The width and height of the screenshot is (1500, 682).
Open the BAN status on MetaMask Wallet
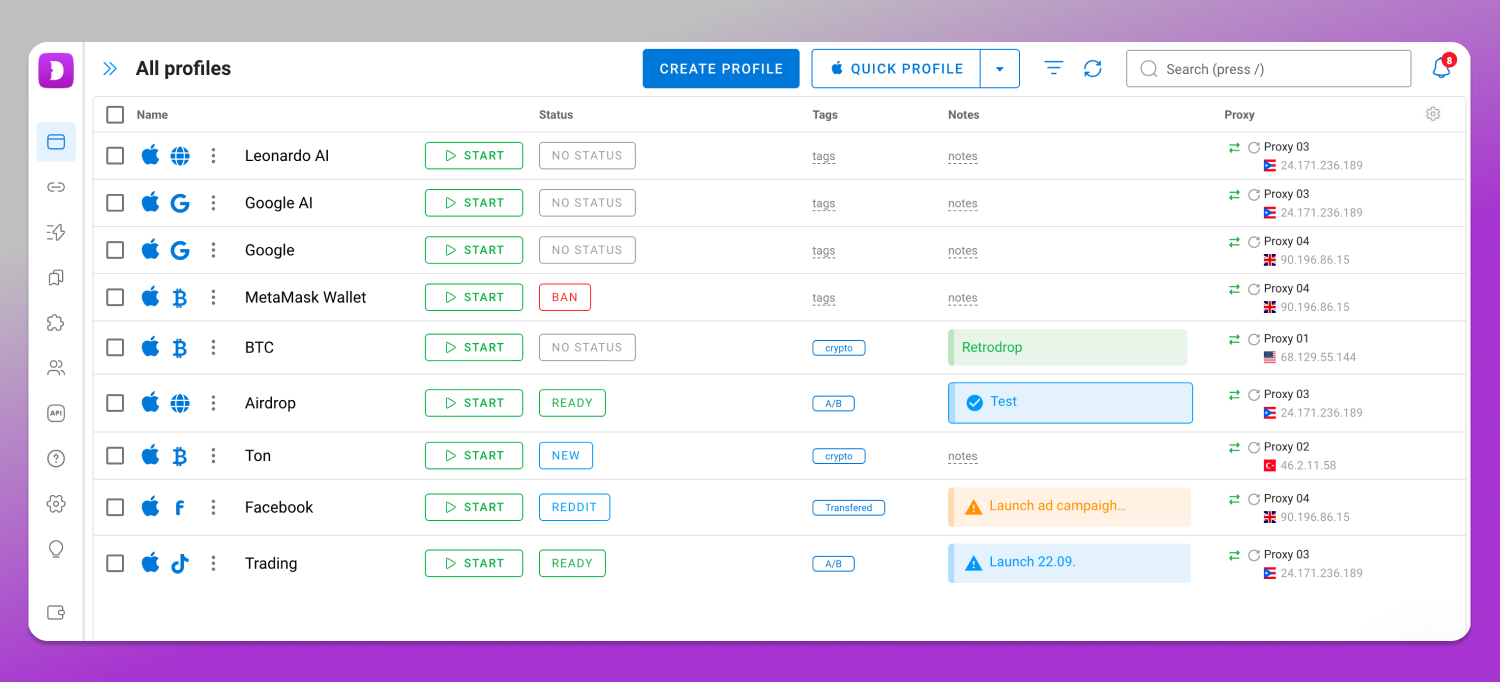coord(565,297)
